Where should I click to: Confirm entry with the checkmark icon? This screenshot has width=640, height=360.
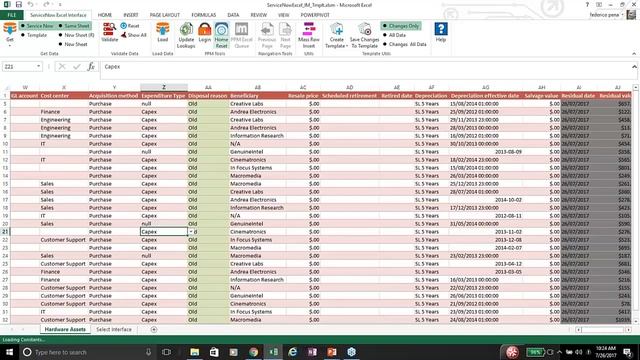click(77, 67)
